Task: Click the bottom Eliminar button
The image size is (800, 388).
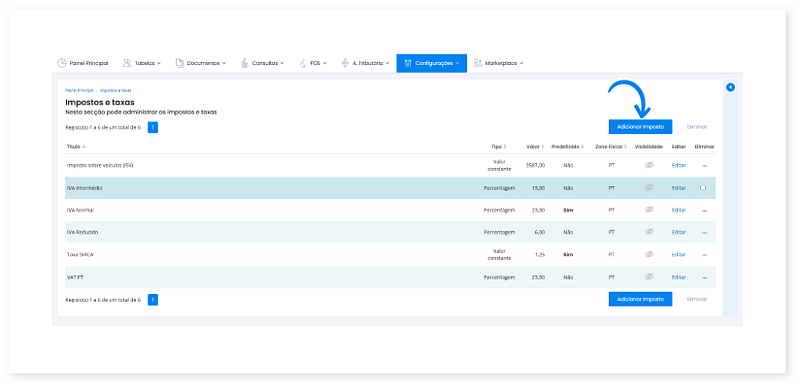Action: tap(697, 299)
